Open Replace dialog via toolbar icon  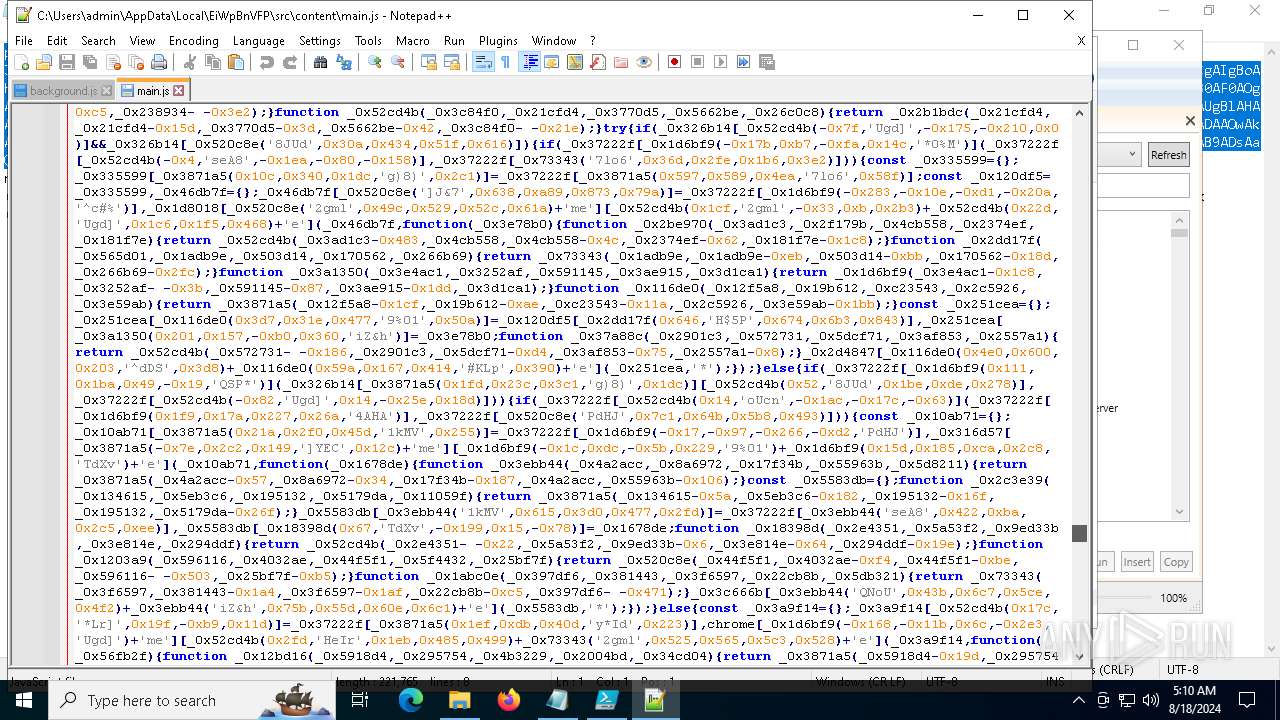click(344, 62)
